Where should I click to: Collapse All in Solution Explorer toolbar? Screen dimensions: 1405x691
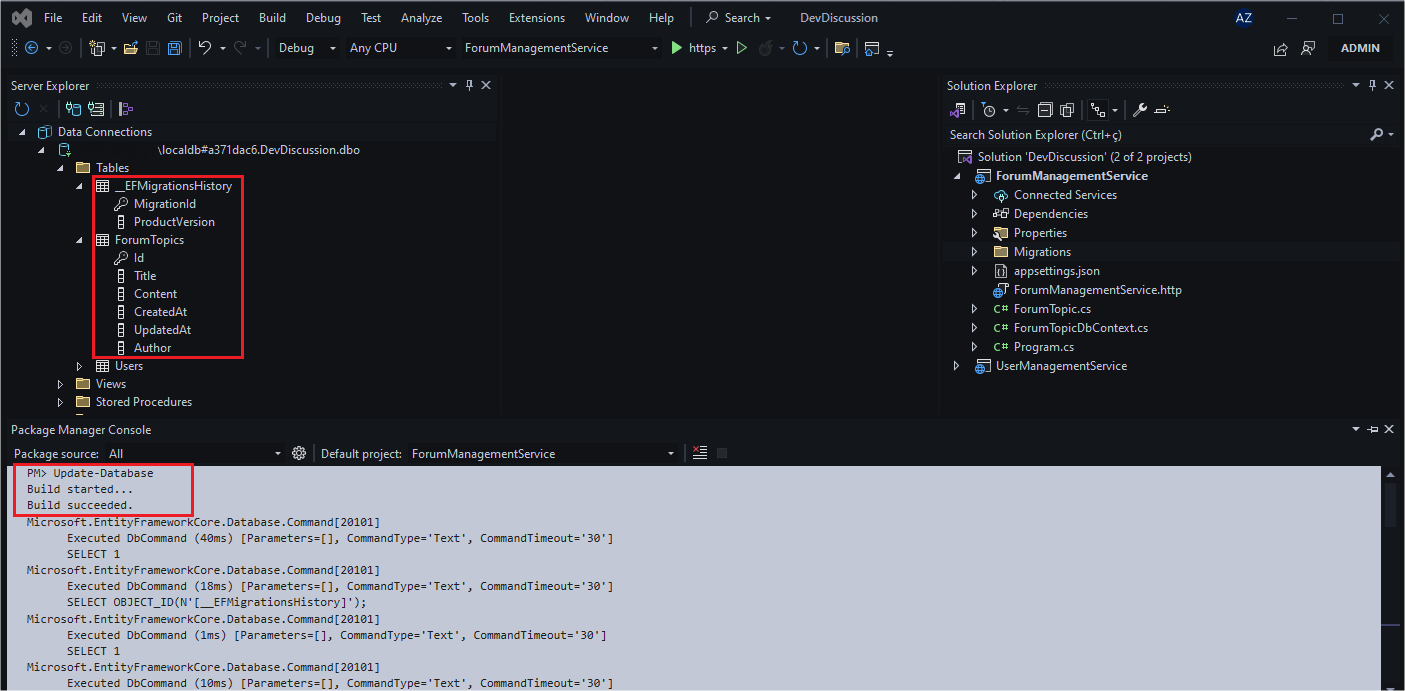tap(1045, 110)
